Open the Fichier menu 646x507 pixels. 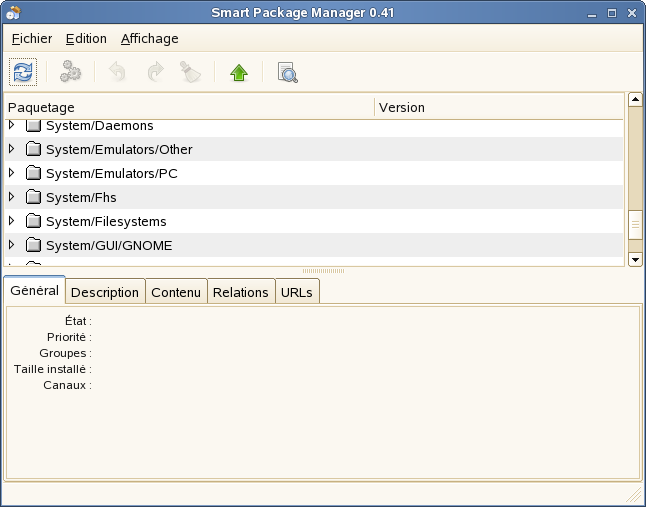(x=32, y=38)
